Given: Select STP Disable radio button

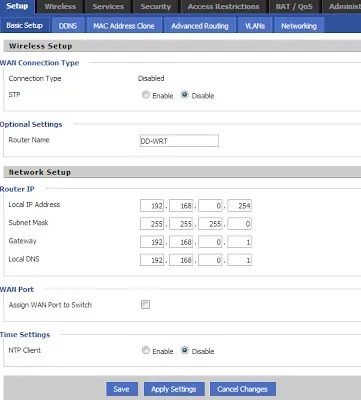Looking at the screenshot, I should (x=185, y=95).
